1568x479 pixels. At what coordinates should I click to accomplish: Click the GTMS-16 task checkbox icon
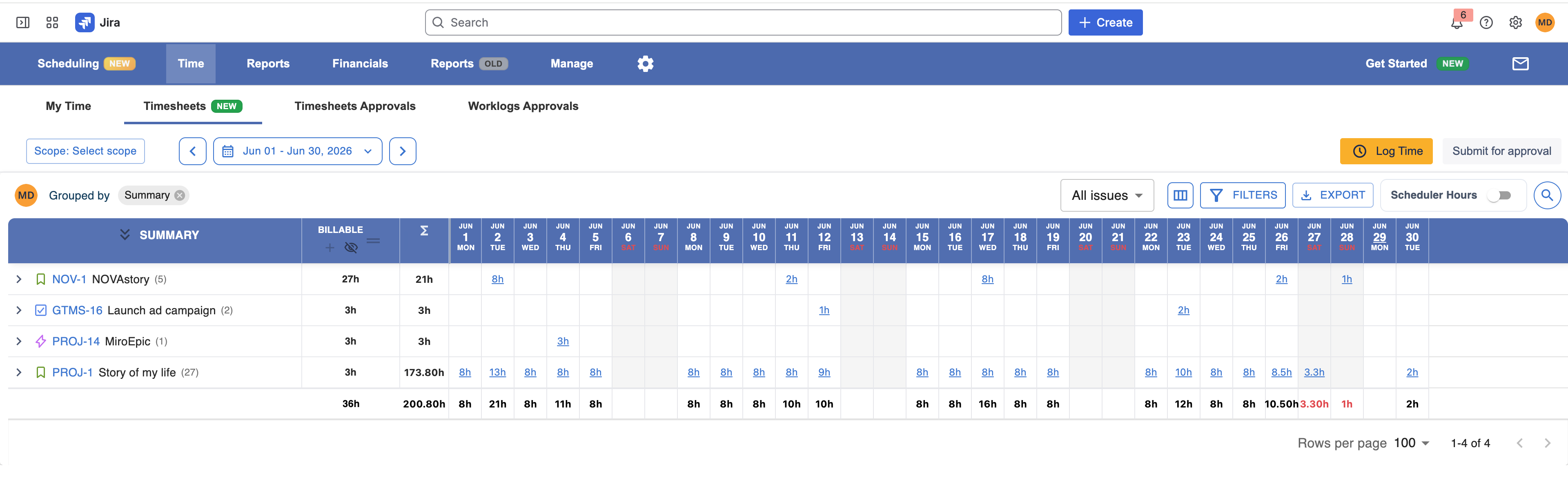41,310
